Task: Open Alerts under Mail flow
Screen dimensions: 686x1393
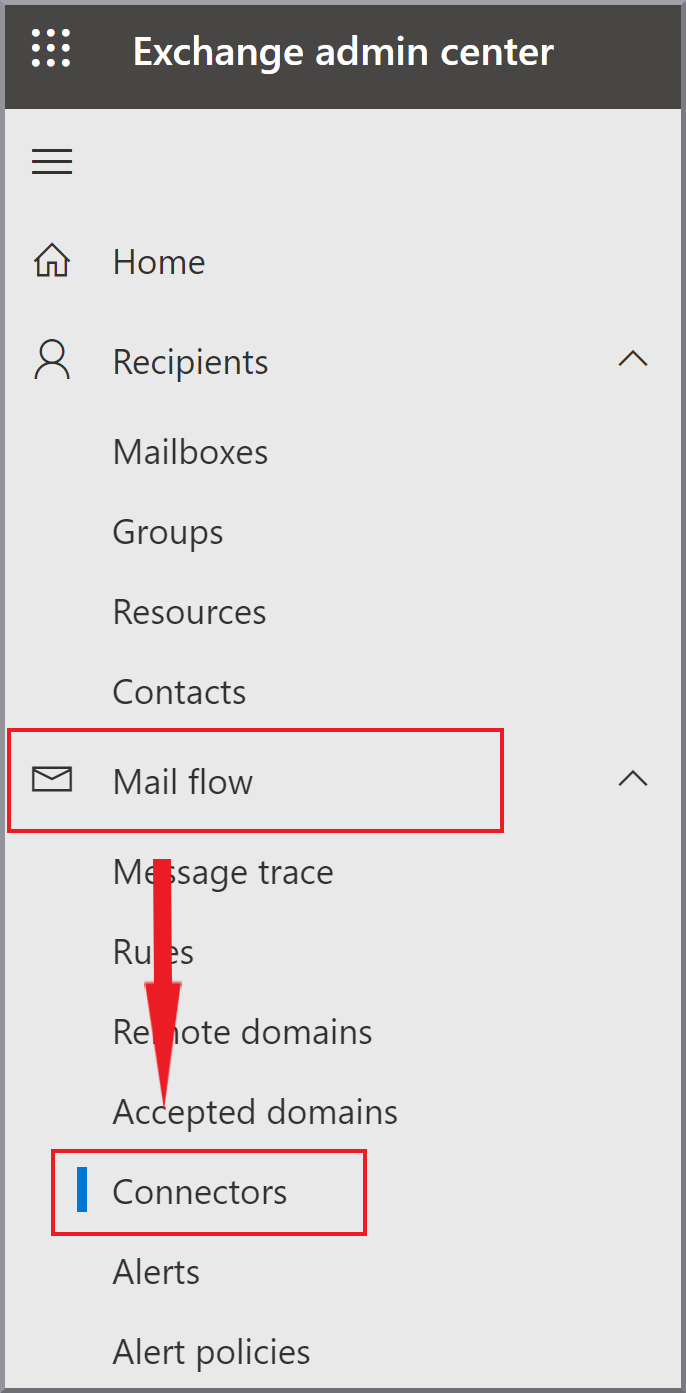Action: pyautogui.click(x=156, y=1272)
